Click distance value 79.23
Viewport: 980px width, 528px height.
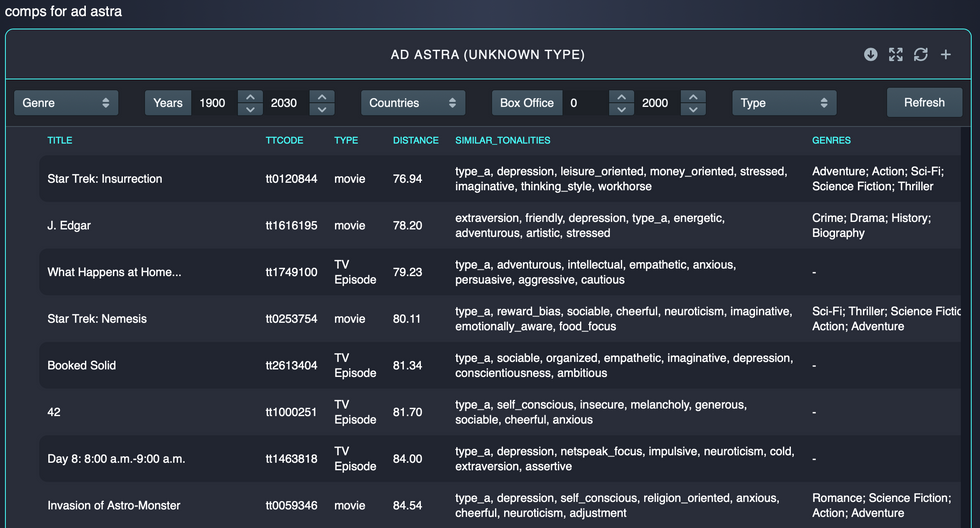coord(408,272)
